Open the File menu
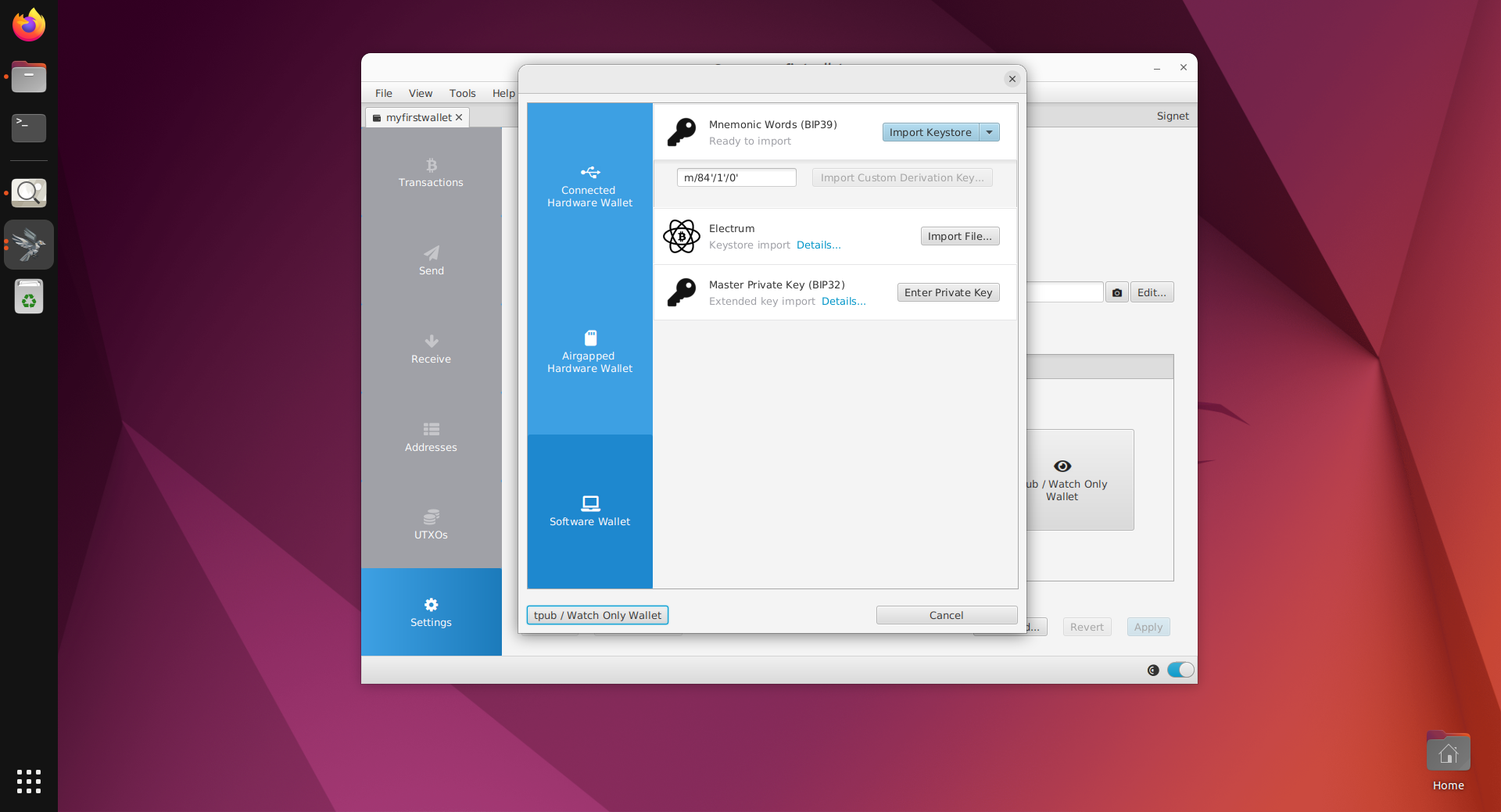Viewport: 1501px width, 812px height. pyautogui.click(x=384, y=93)
